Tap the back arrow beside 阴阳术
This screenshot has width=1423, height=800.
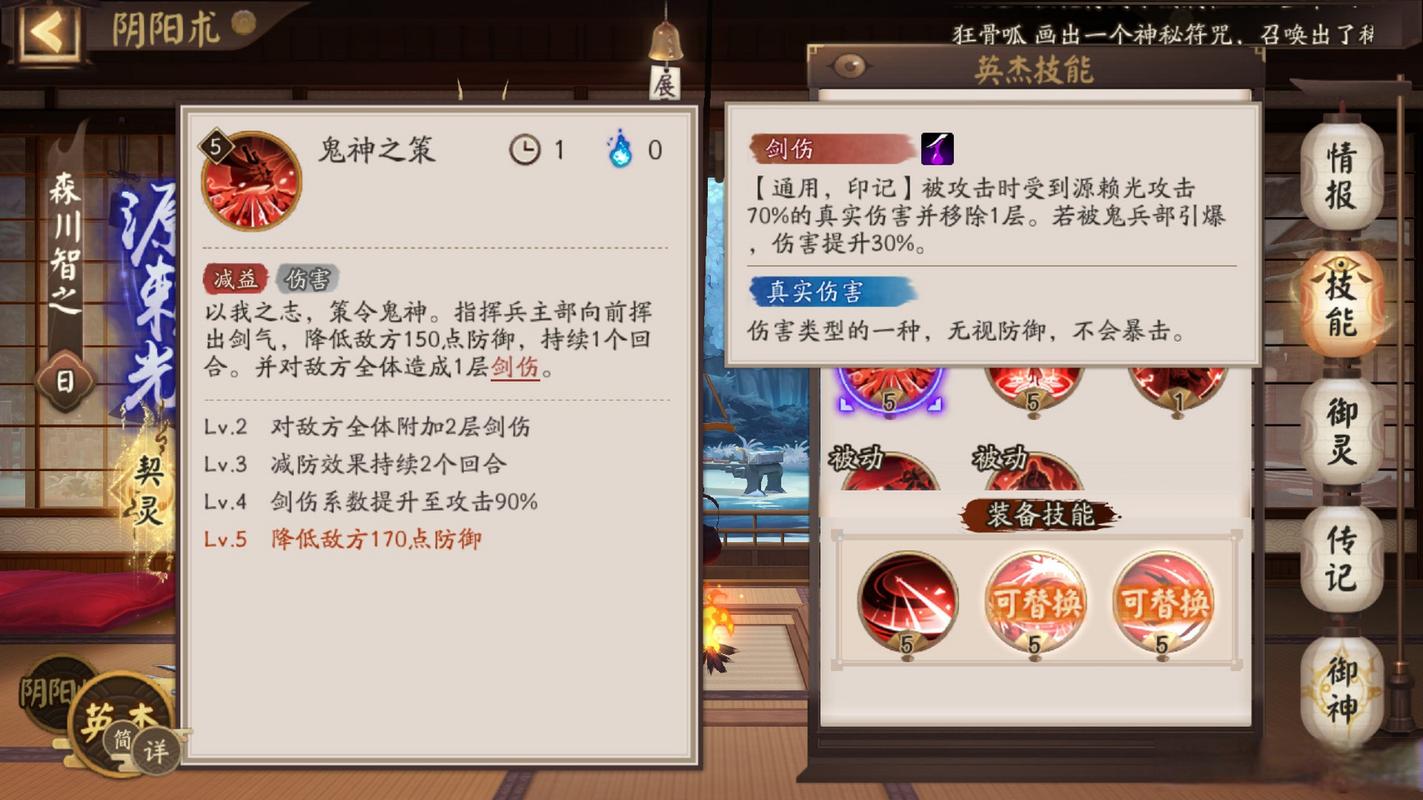(46, 33)
